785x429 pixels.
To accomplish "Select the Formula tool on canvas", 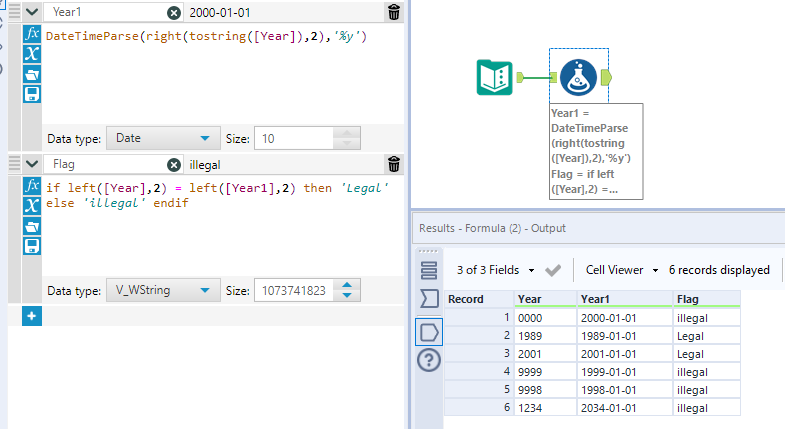I will click(x=578, y=77).
